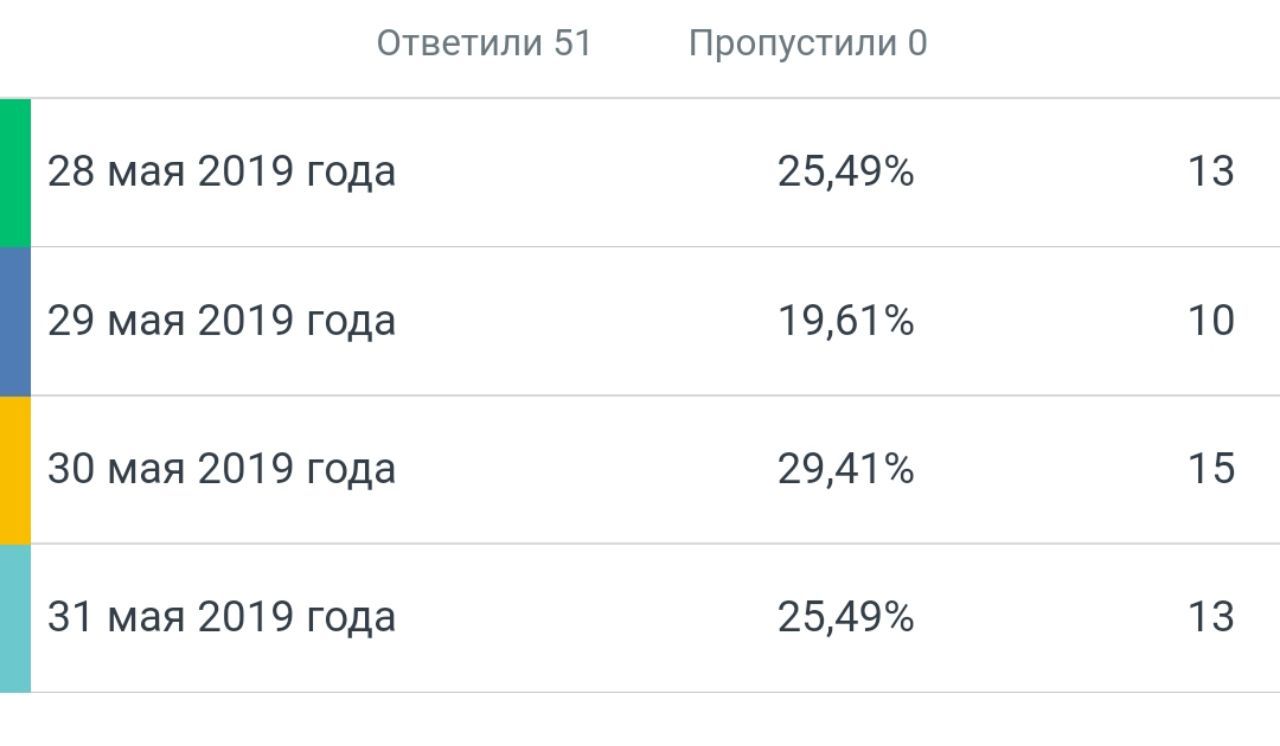Image resolution: width=1280 pixels, height=746 pixels.
Task: Click the 19,61% percentage value
Action: coord(846,321)
